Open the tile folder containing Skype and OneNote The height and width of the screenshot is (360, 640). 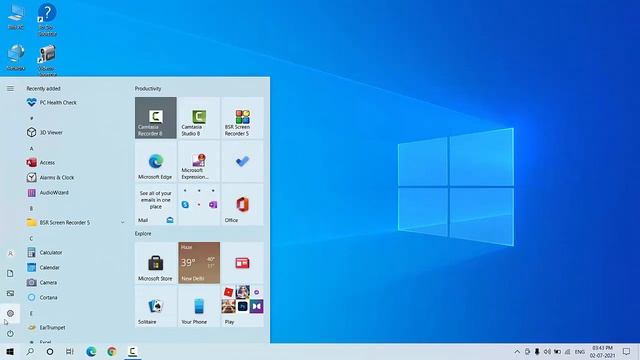[199, 204]
